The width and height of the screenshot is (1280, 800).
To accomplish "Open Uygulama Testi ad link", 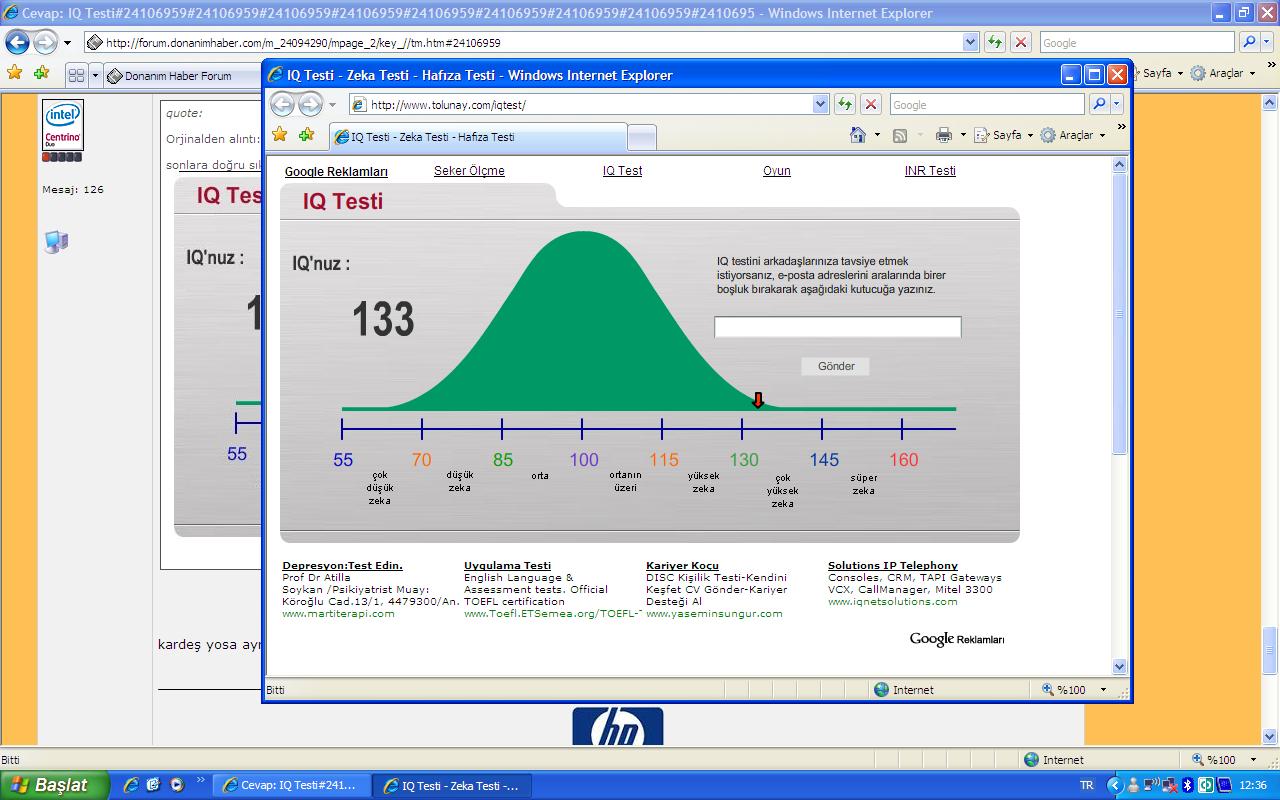I will tap(507, 565).
